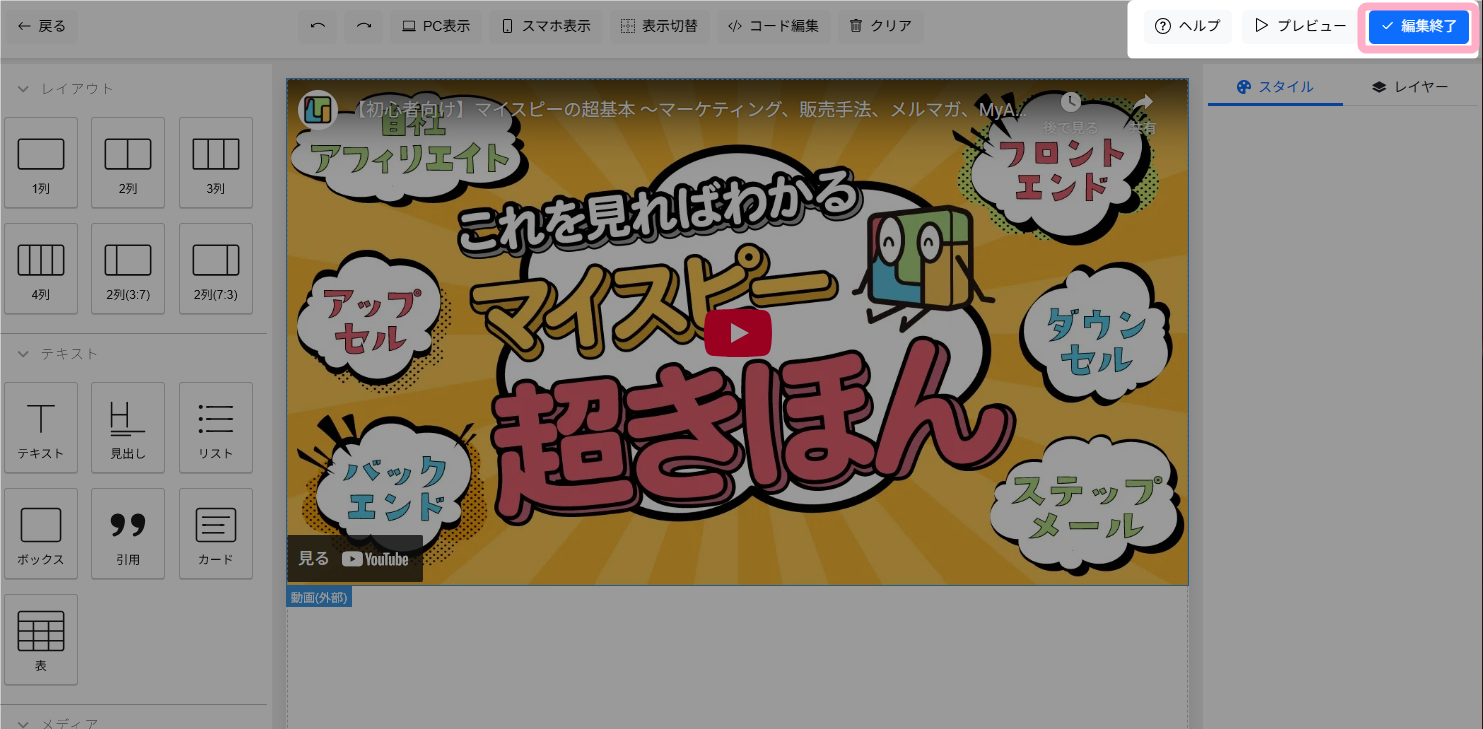
Task: Select the 2列(7:3) layout block
Action: (x=216, y=269)
